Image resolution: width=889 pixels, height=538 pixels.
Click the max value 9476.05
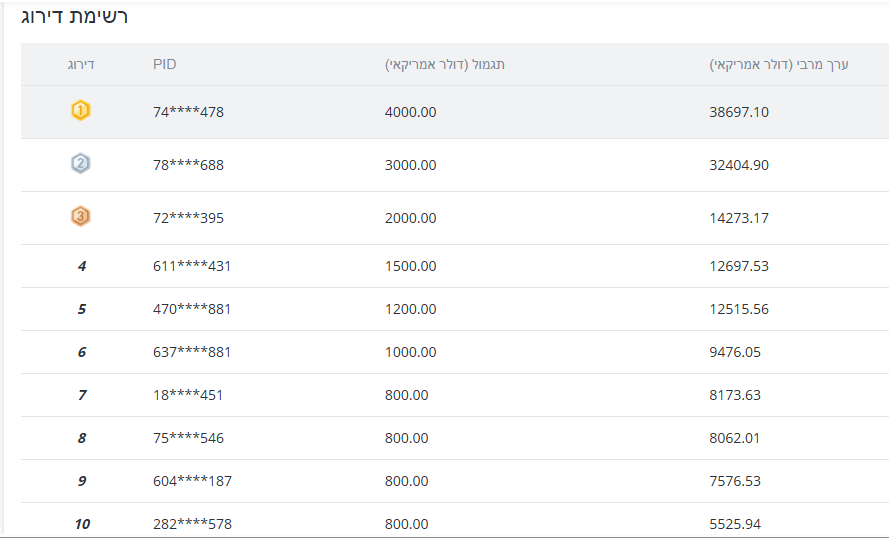point(735,352)
